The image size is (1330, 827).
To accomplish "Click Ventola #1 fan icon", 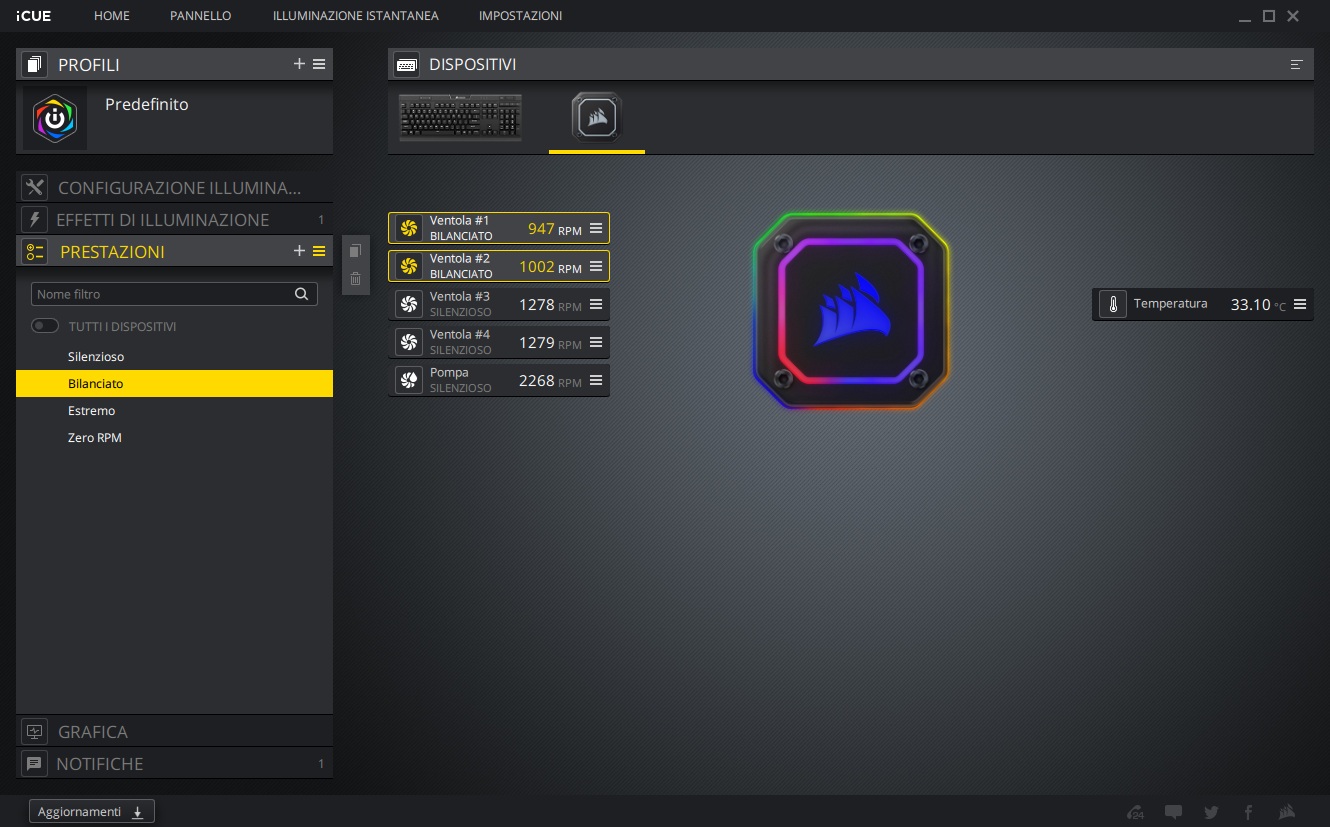I will coord(408,229).
